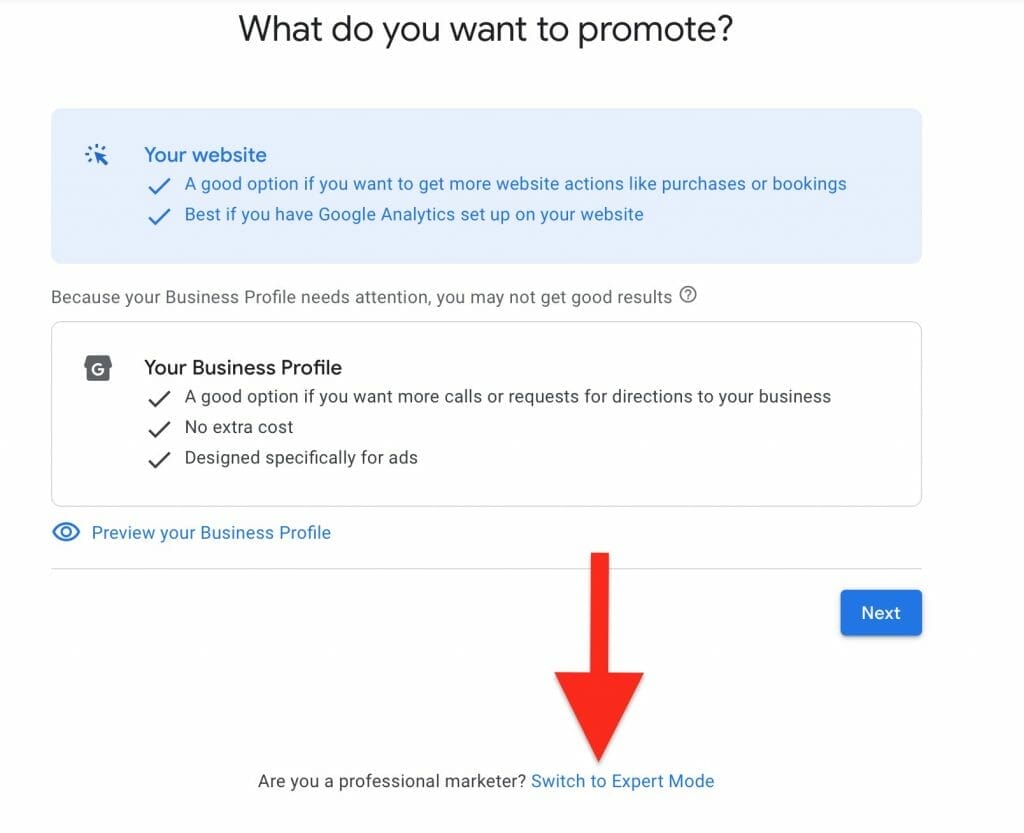This screenshot has width=1024, height=833.
Task: Click checkmark beside "Designed specifically for ads"
Action: [159, 460]
